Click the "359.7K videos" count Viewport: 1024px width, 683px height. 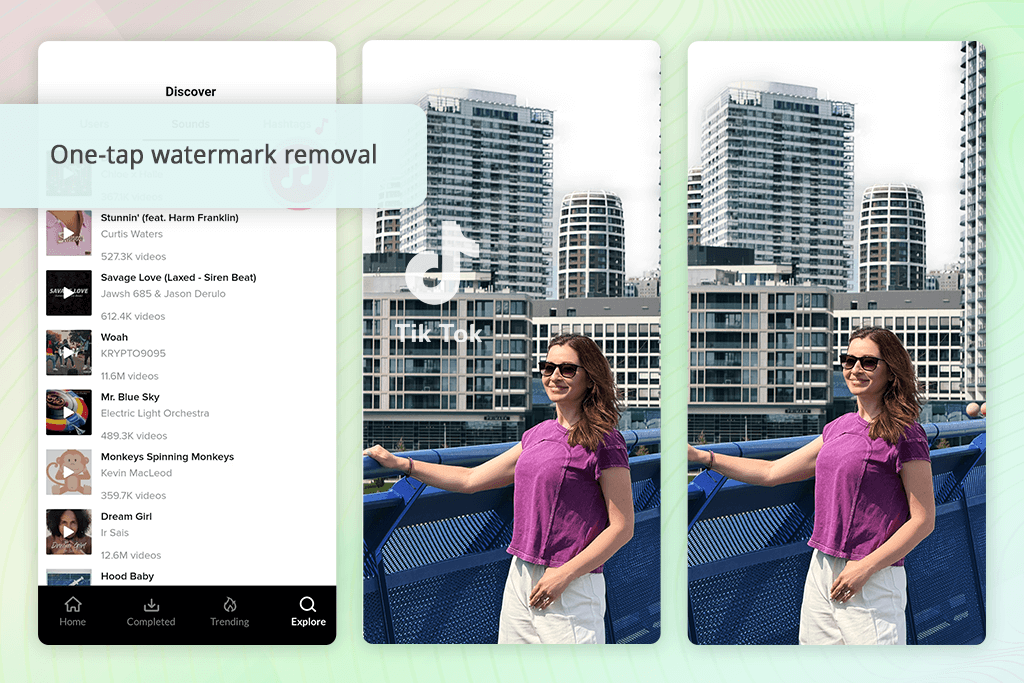(x=133, y=496)
